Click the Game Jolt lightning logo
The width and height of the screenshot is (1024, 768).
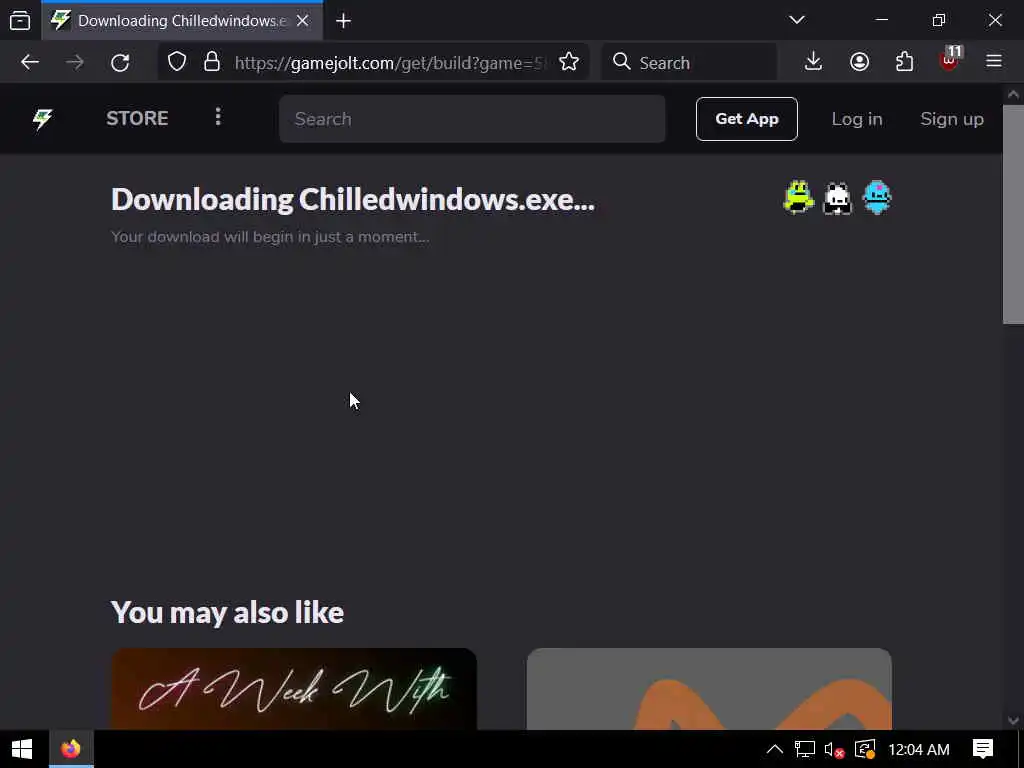pos(42,119)
